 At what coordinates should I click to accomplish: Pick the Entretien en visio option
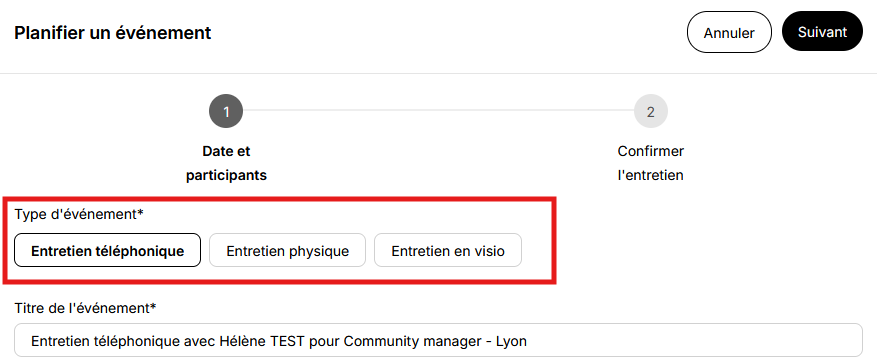(x=448, y=251)
